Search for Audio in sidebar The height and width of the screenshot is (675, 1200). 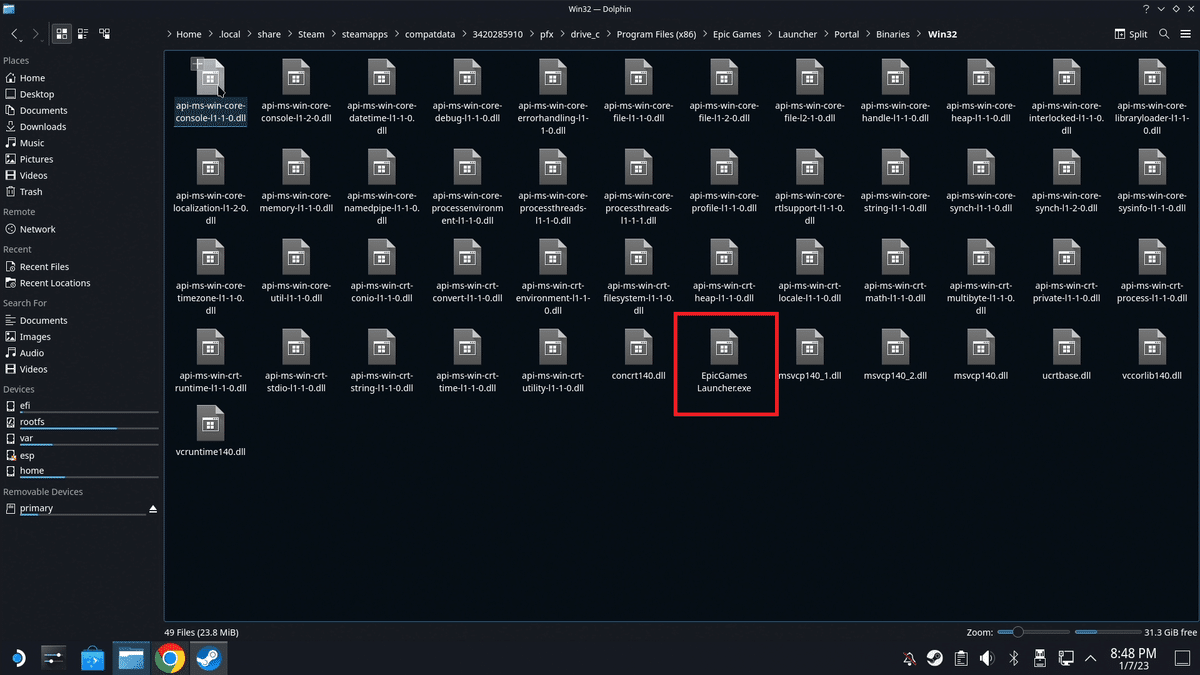click(x=32, y=353)
